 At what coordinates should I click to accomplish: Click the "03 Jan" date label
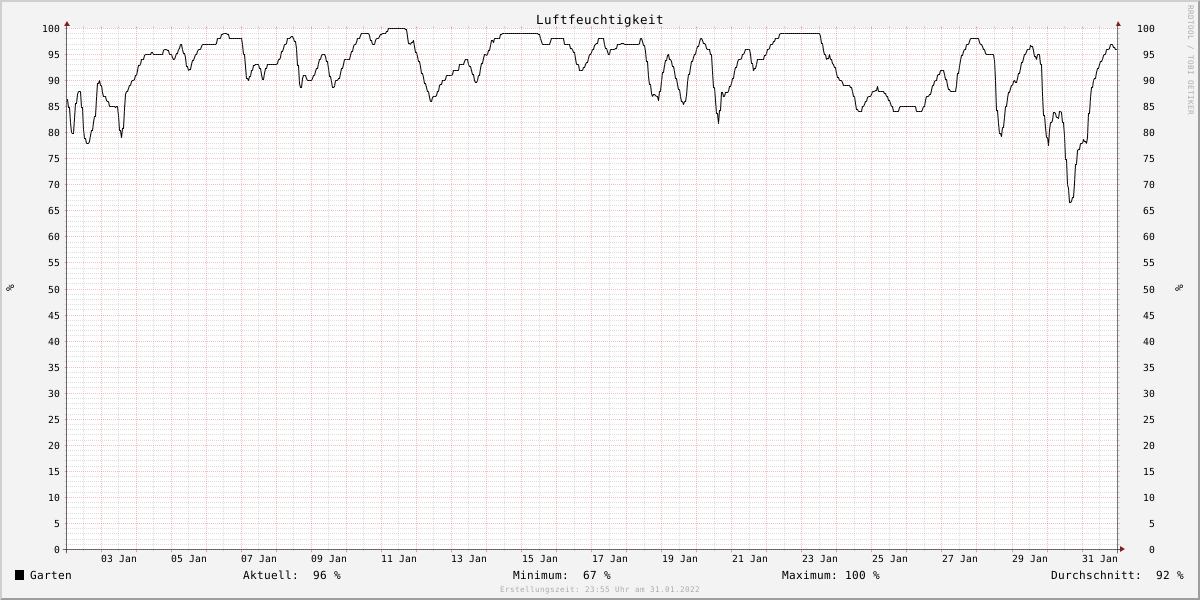[x=119, y=559]
